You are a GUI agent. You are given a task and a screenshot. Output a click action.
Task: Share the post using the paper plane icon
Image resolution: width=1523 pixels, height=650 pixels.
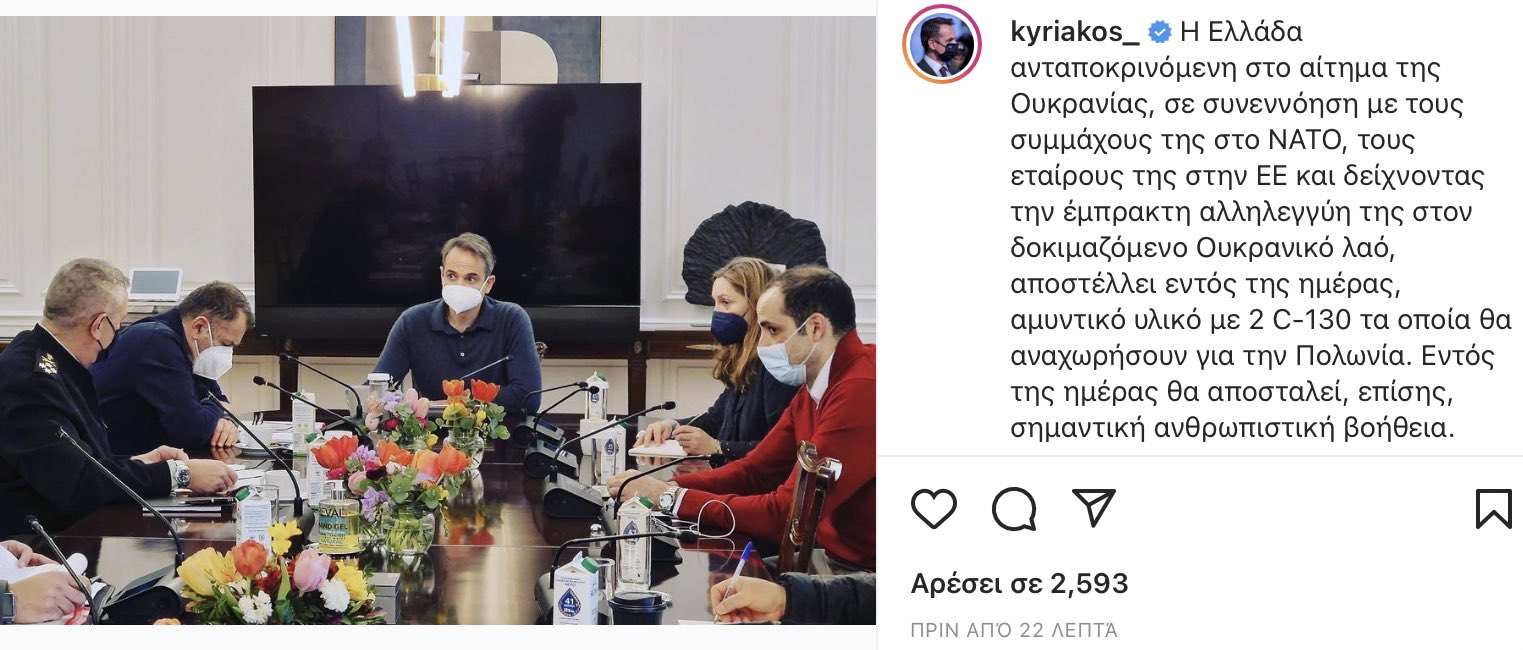point(1093,508)
